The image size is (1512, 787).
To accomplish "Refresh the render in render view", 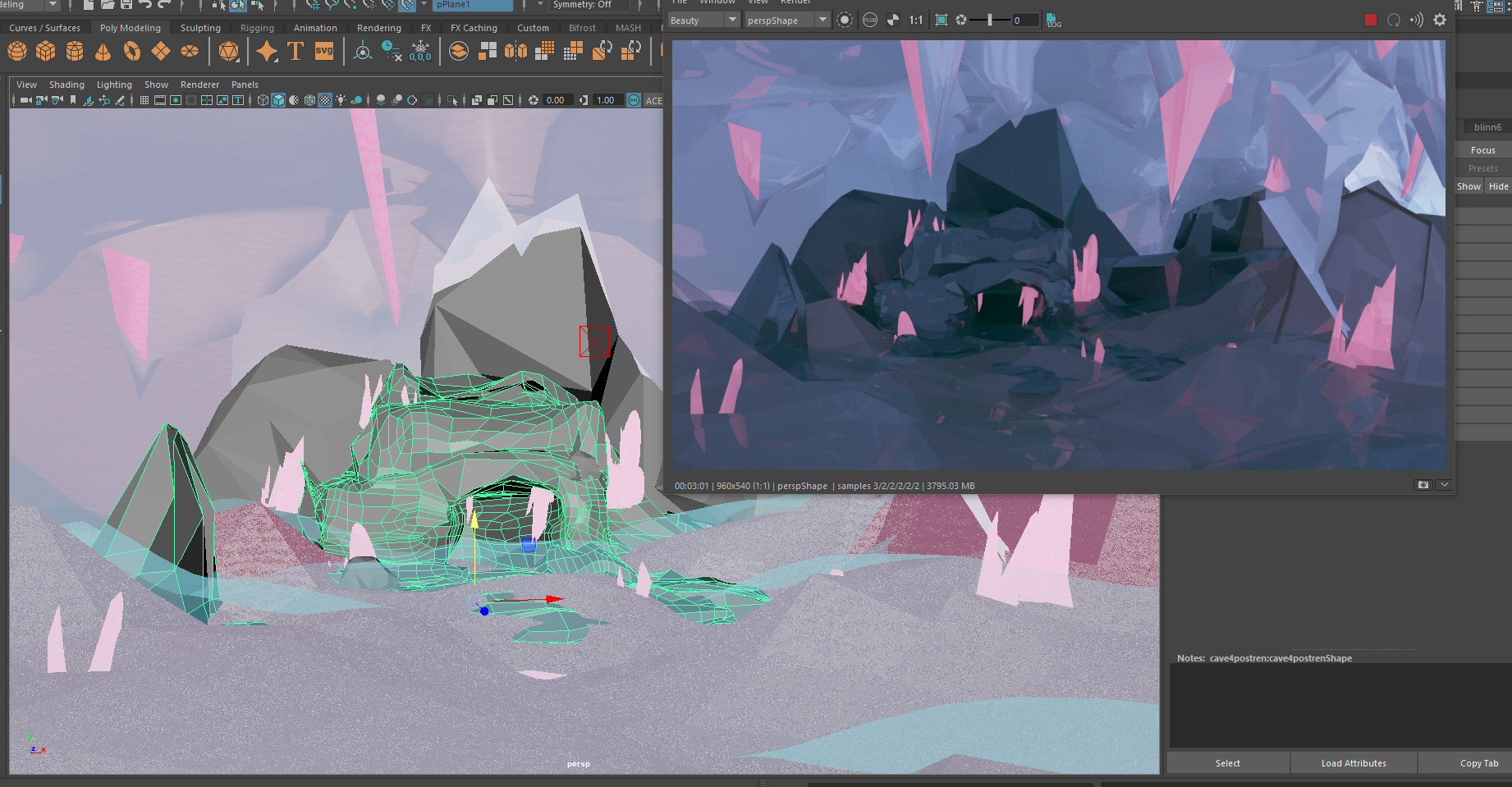I will [1394, 20].
